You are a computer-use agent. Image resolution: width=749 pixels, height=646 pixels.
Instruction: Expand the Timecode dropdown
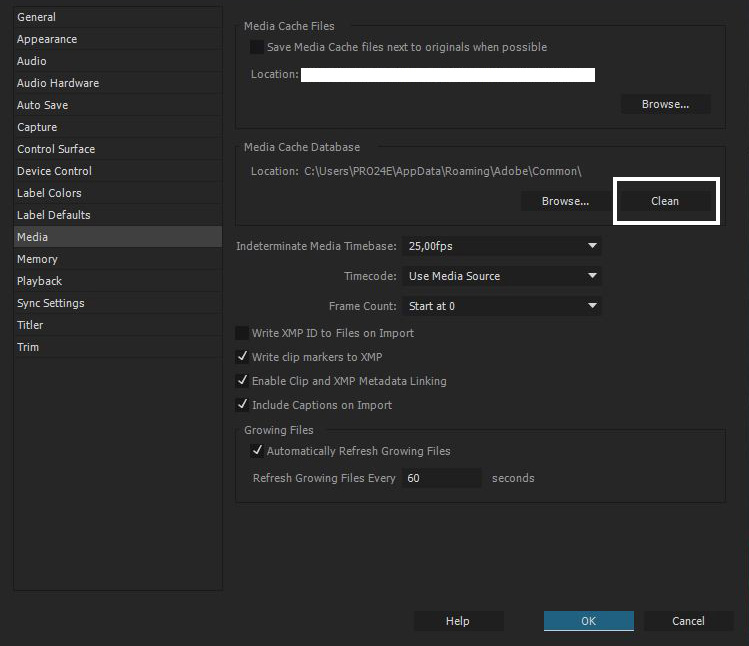pos(502,276)
